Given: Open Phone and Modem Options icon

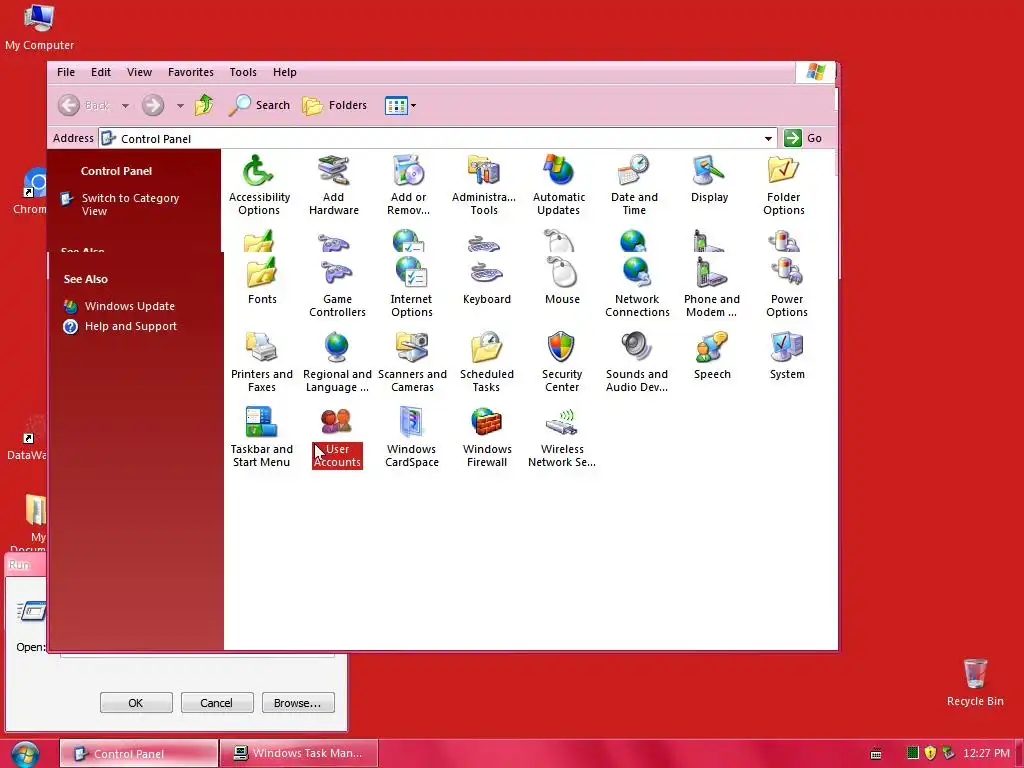Looking at the screenshot, I should 712,287.
